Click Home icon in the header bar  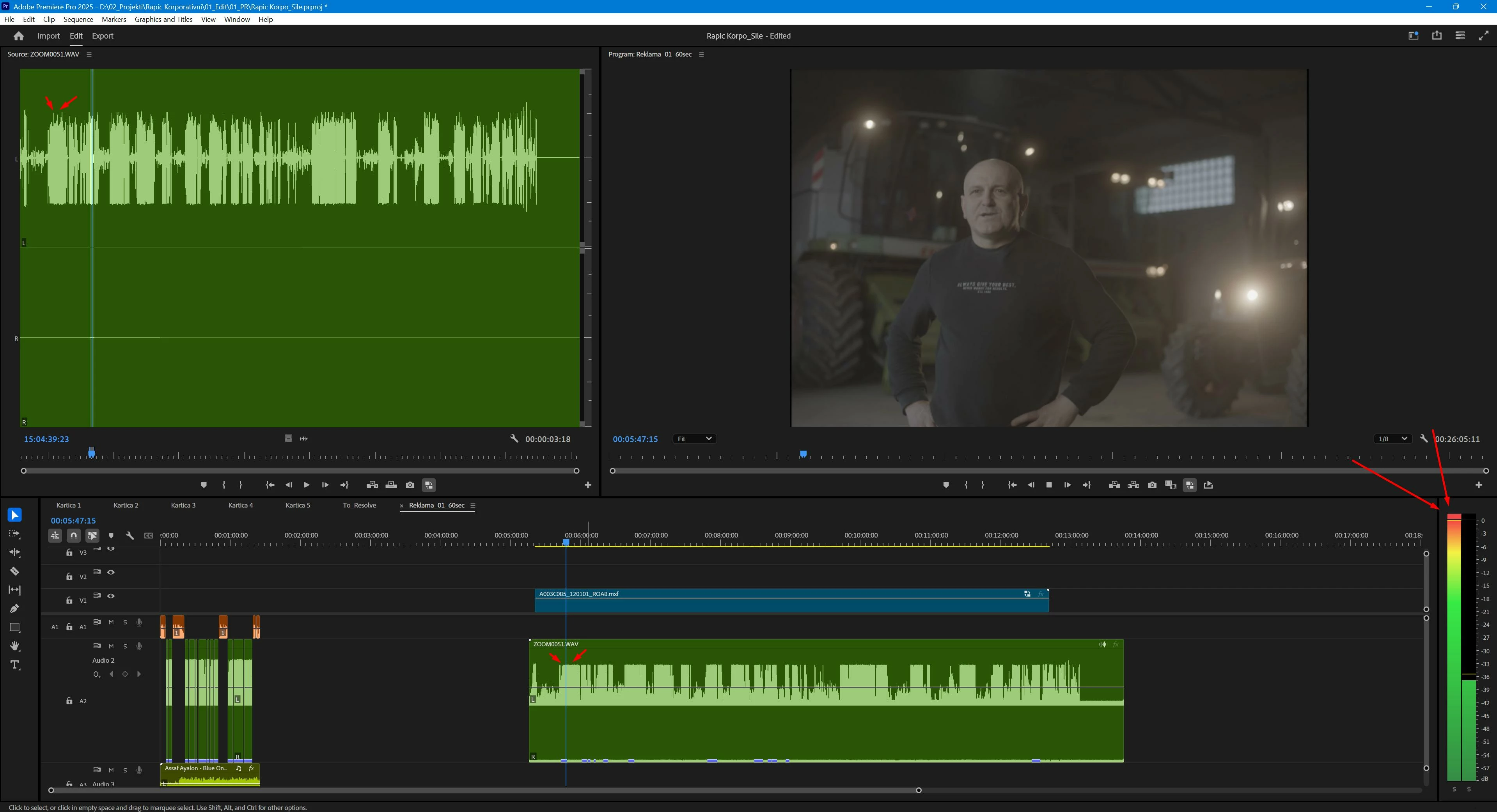click(x=19, y=36)
